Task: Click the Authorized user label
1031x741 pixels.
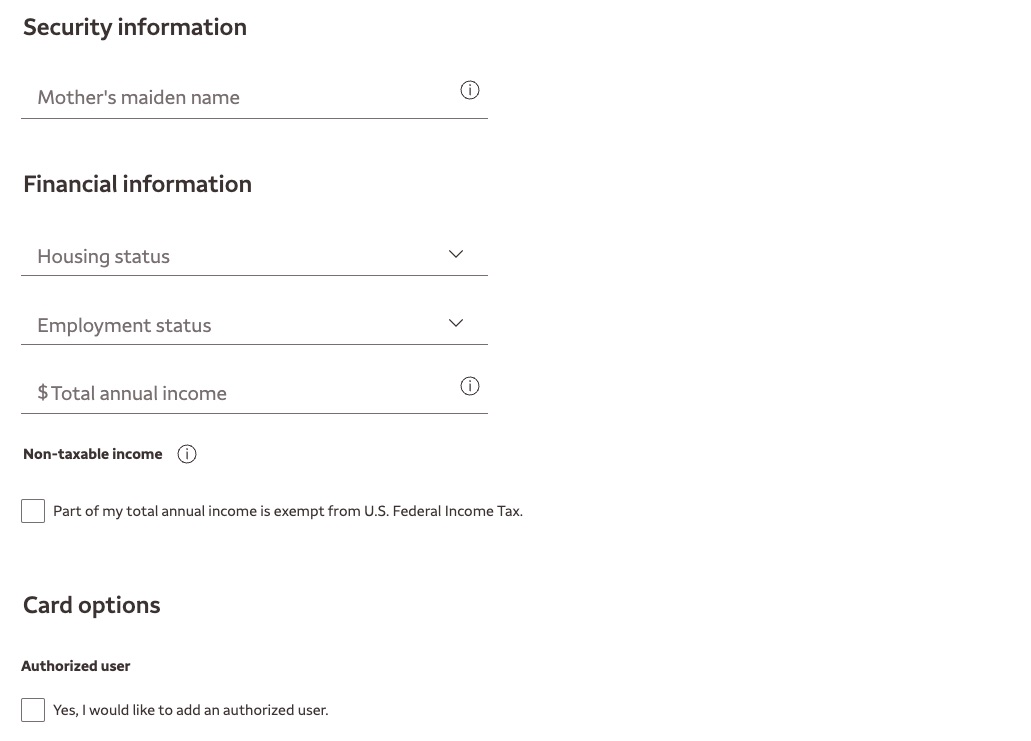Action: click(x=75, y=666)
